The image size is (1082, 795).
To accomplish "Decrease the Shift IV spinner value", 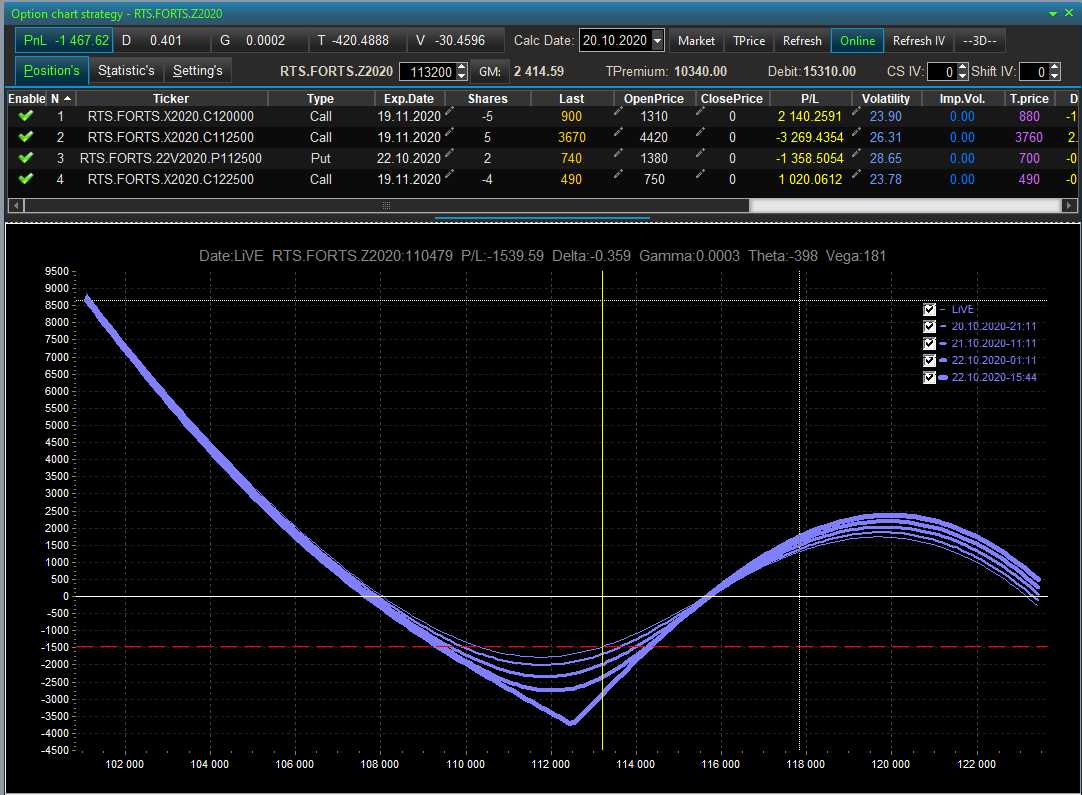I will (x=1055, y=76).
